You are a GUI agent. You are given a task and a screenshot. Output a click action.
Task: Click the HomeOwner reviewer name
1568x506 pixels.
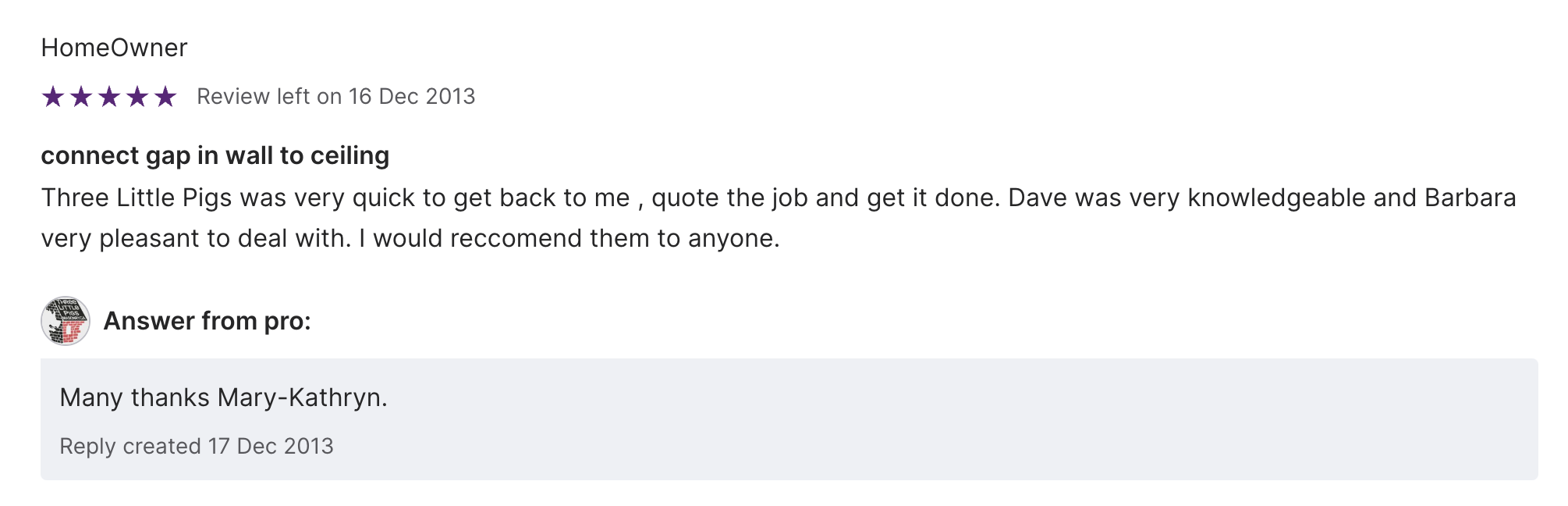coord(114,48)
